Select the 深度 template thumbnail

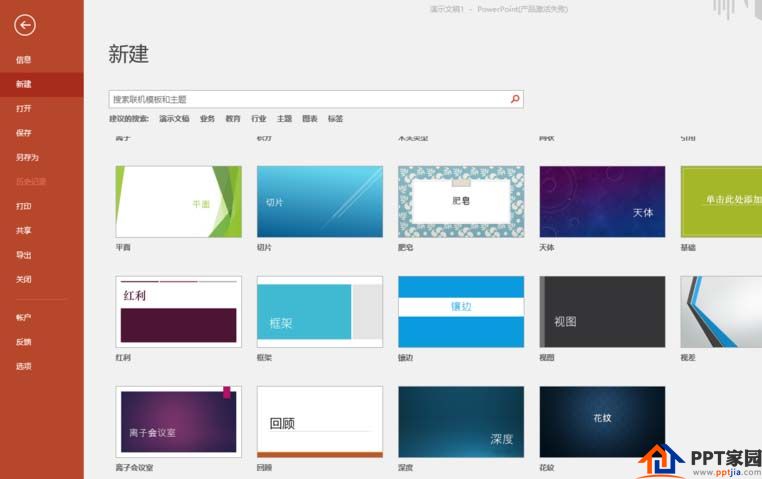click(x=461, y=422)
